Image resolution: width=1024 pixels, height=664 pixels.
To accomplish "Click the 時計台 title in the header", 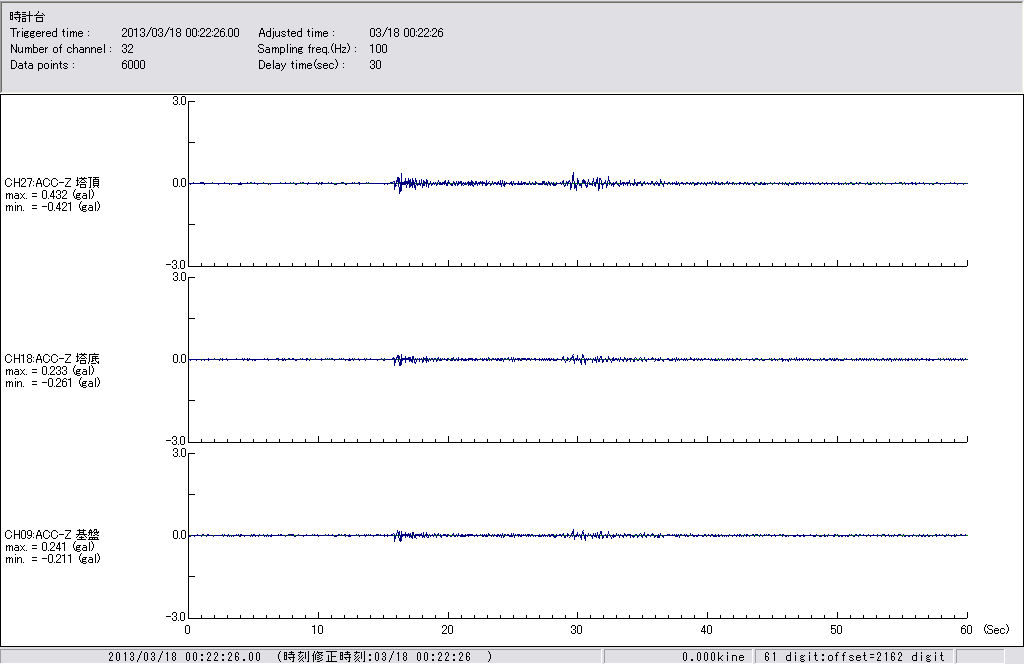I will (27, 17).
